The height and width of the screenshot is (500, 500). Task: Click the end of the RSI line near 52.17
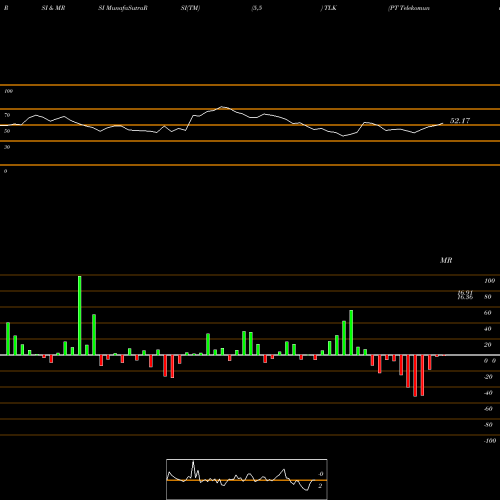point(443,124)
